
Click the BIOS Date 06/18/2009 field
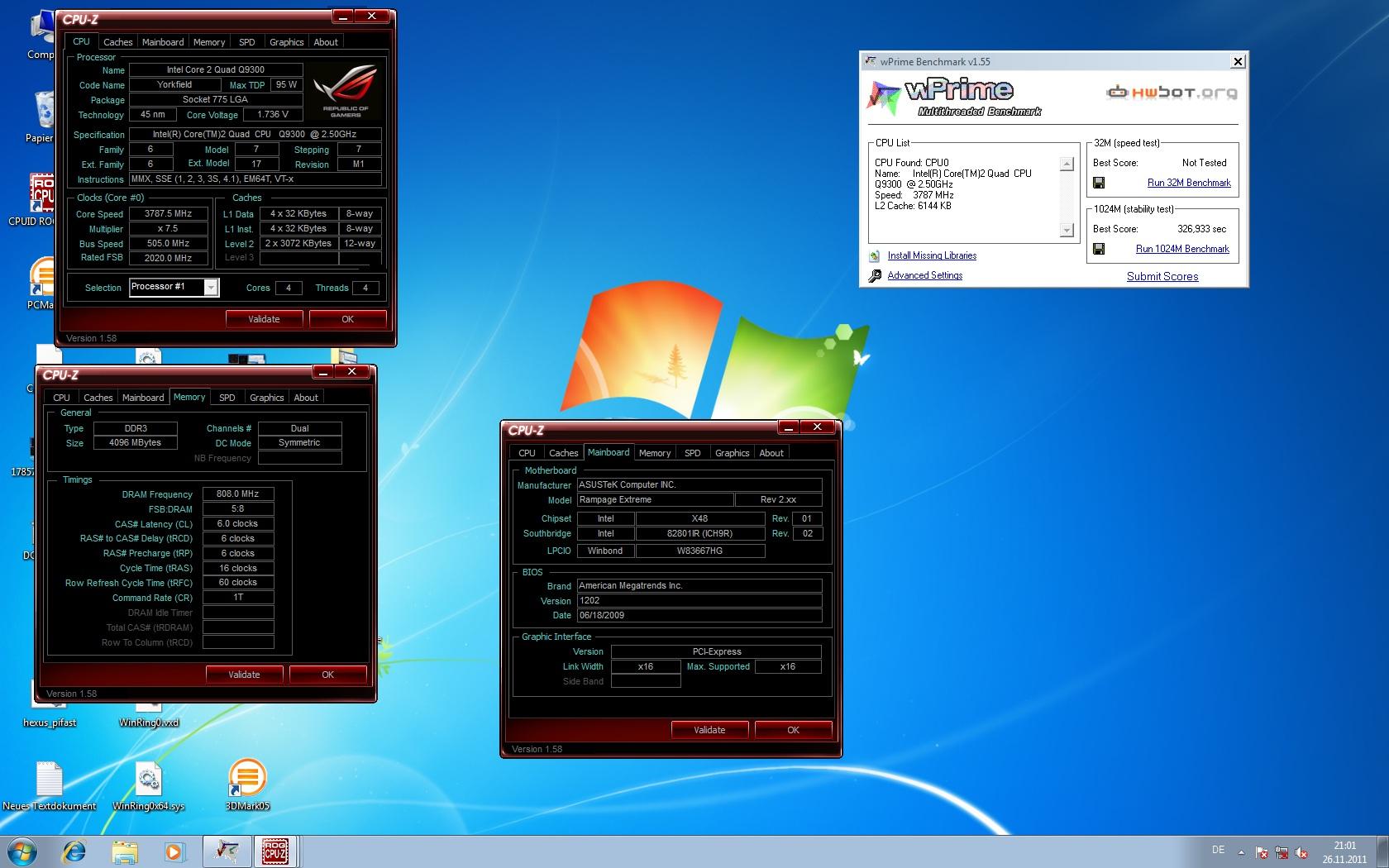[699, 615]
